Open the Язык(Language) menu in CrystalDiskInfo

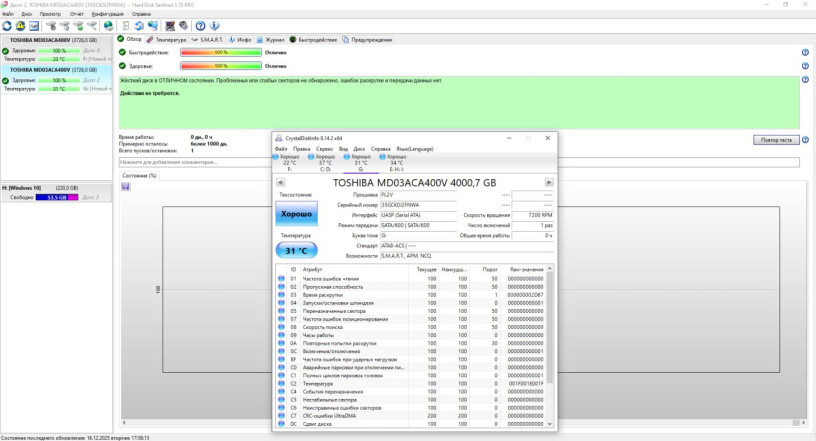pyautogui.click(x=414, y=148)
